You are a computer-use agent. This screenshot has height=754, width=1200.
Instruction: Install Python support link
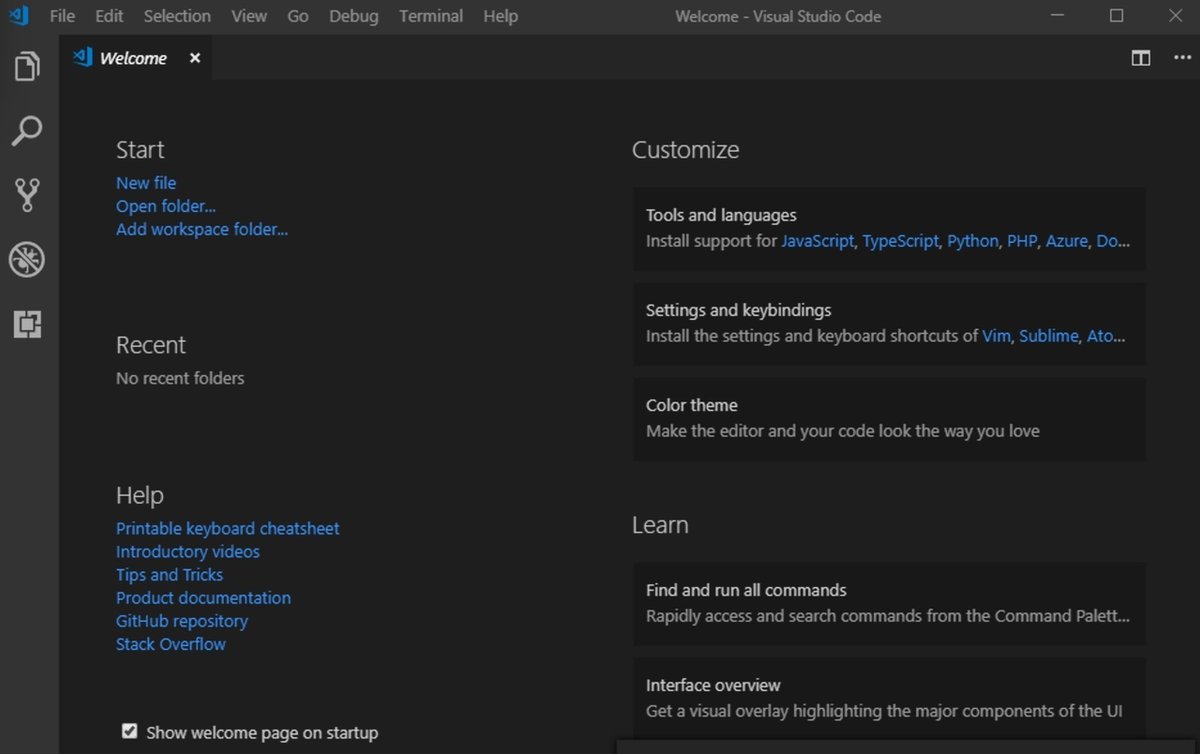click(x=973, y=241)
